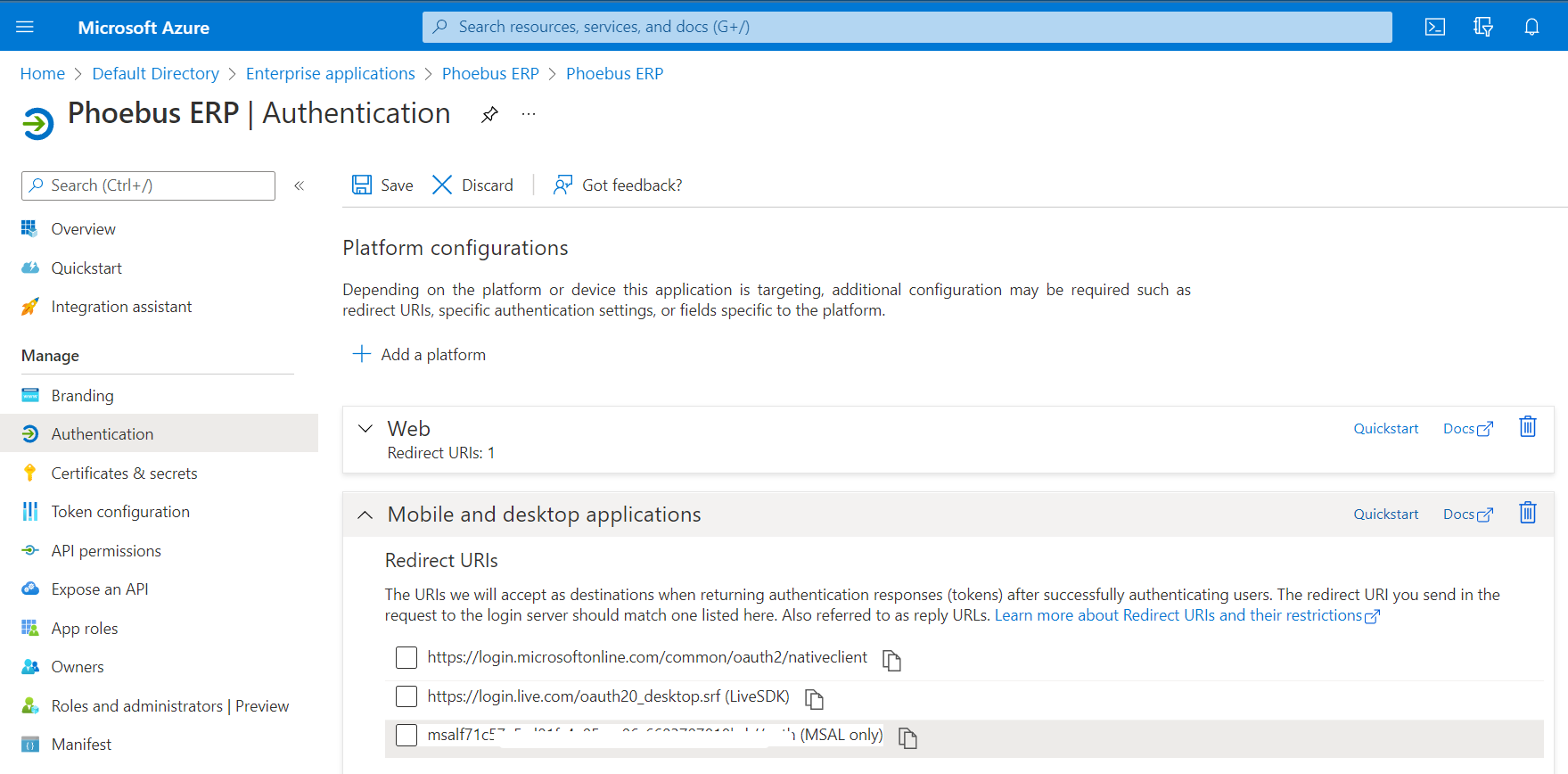Viewport: 1568px width, 774px height.
Task: Check the MSAL only redirect URI checkbox
Action: 406,735
